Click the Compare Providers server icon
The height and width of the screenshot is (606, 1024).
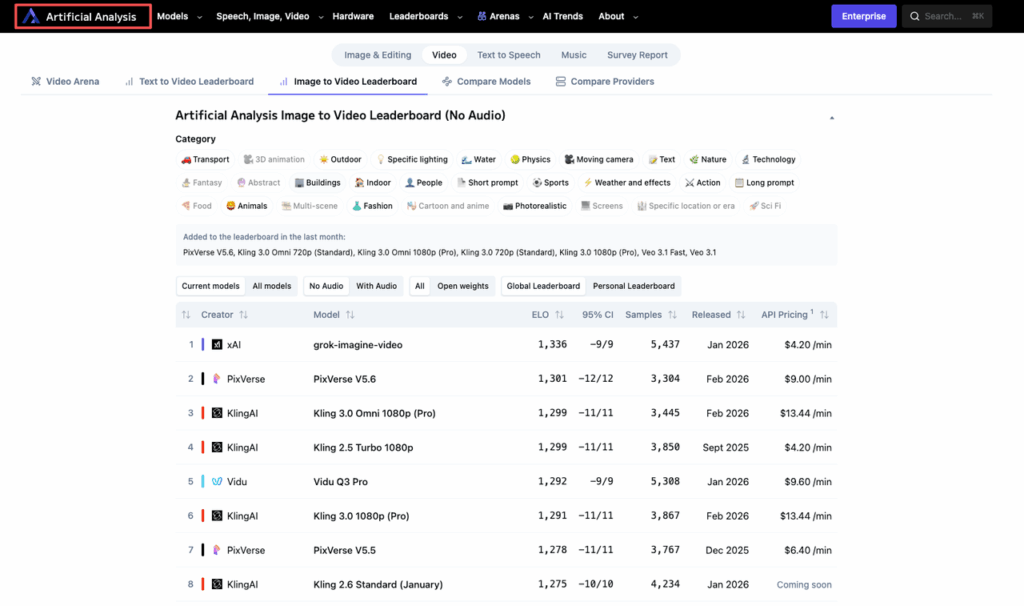560,82
